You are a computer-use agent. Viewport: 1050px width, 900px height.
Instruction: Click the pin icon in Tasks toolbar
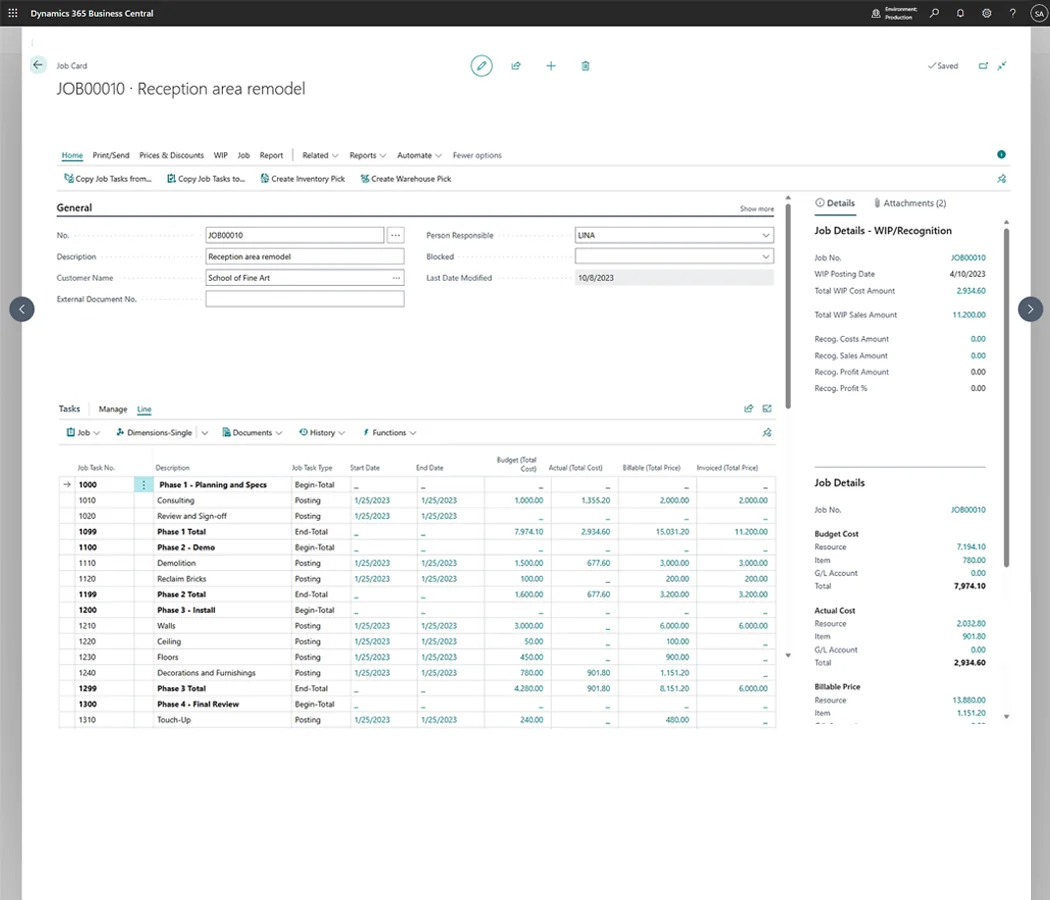tap(767, 433)
